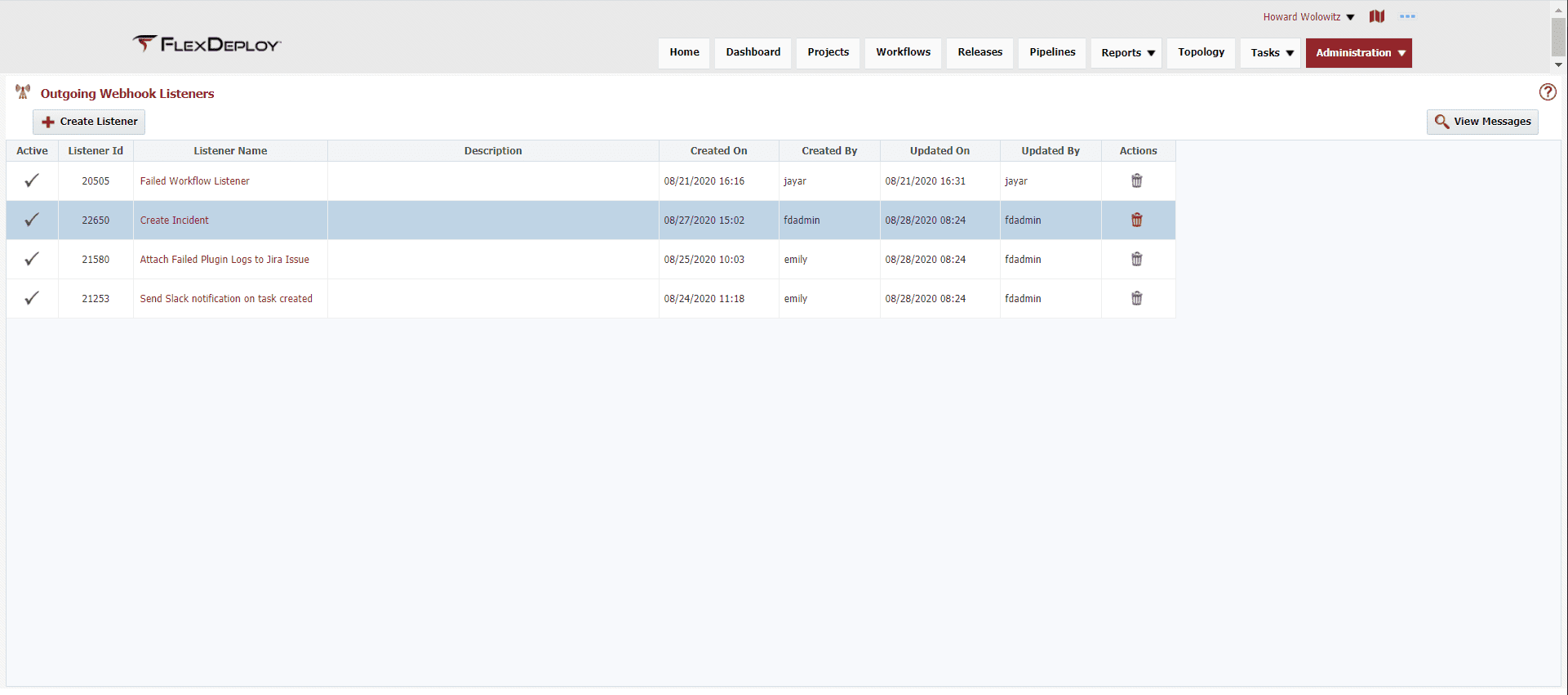
Task: Delete the Send Slack notification listener
Action: click(1136, 298)
